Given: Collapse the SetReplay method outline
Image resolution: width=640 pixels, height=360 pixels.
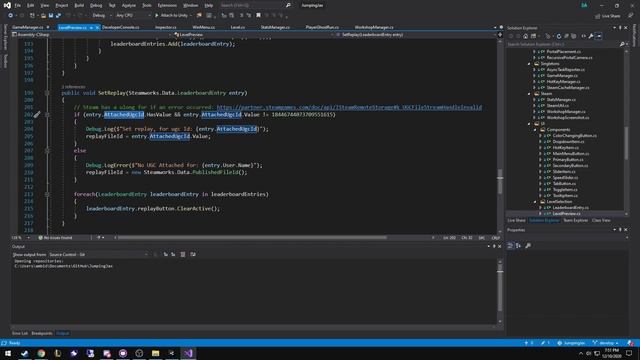Looking at the screenshot, I should 47,93.
